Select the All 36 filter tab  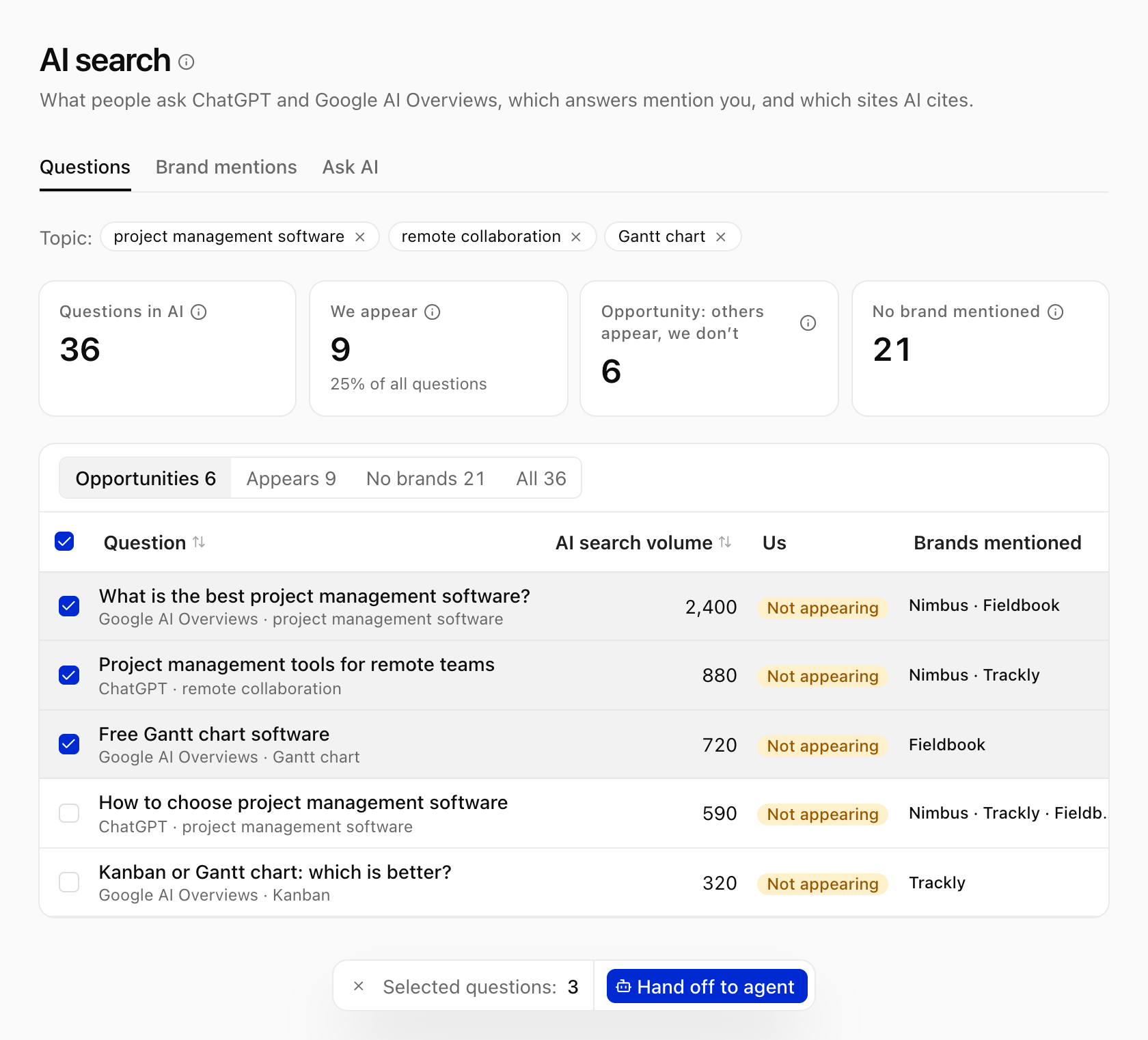541,478
